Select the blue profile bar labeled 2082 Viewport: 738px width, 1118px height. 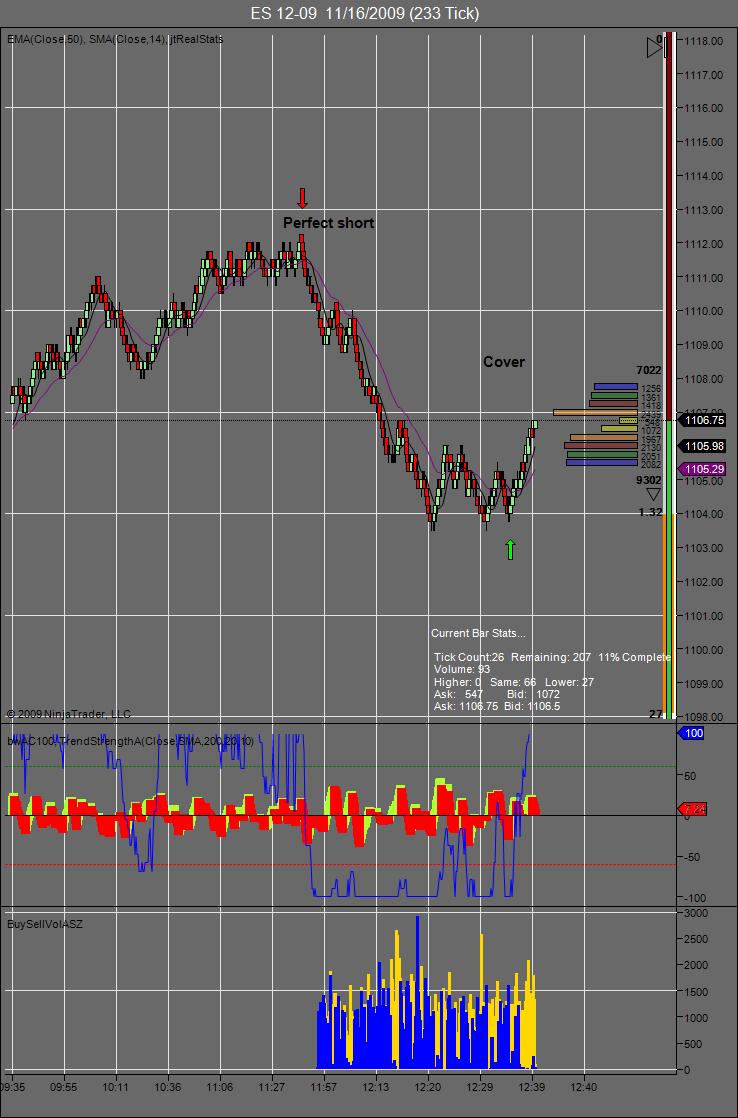602,463
